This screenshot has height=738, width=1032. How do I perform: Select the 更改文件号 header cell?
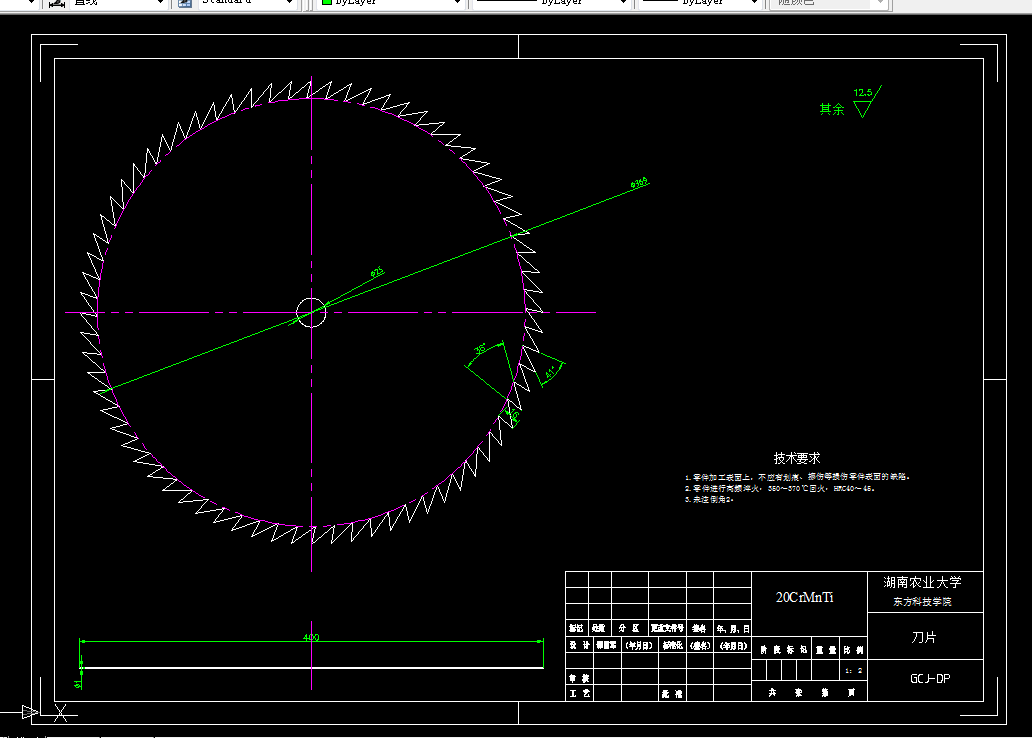coord(667,628)
